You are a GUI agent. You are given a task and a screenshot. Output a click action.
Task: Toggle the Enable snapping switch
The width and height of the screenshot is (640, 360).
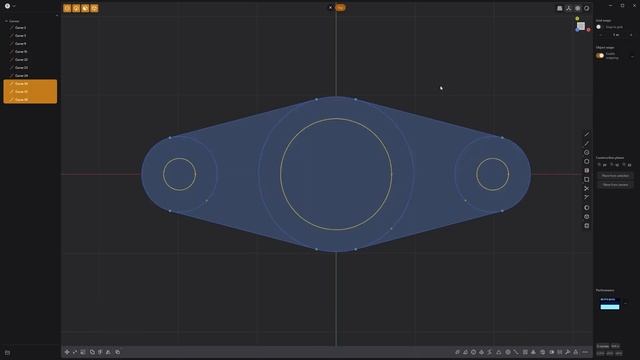[600, 56]
